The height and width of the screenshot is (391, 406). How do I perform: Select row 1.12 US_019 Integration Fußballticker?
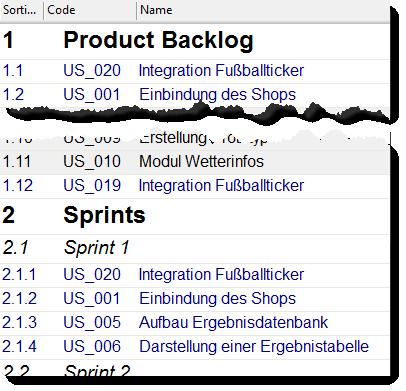pyautogui.click(x=195, y=186)
